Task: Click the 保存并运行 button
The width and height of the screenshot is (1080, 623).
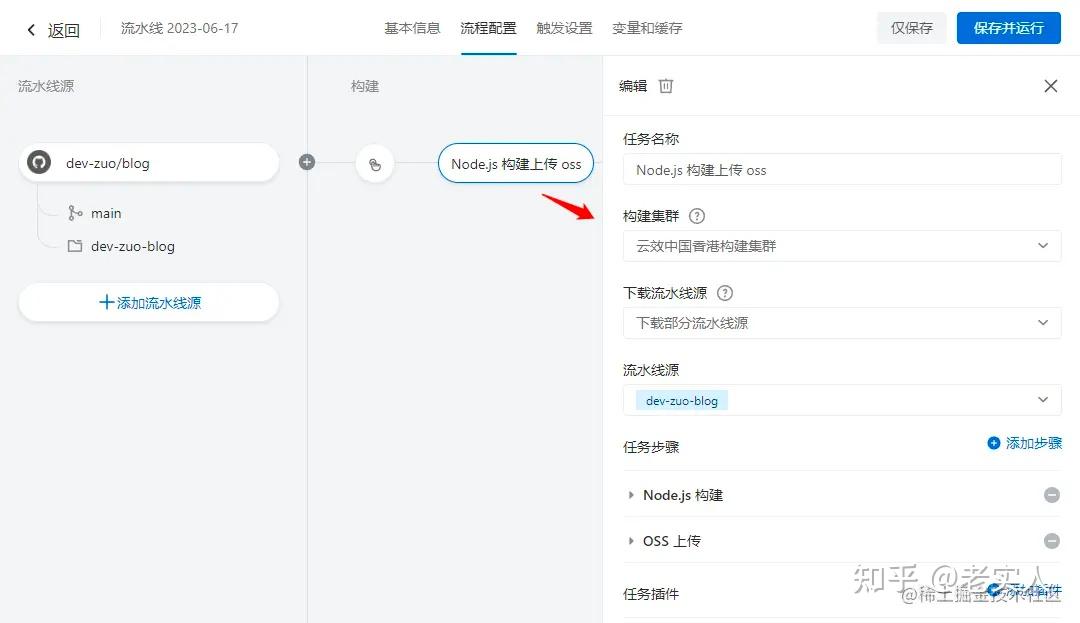Action: pos(1008,28)
